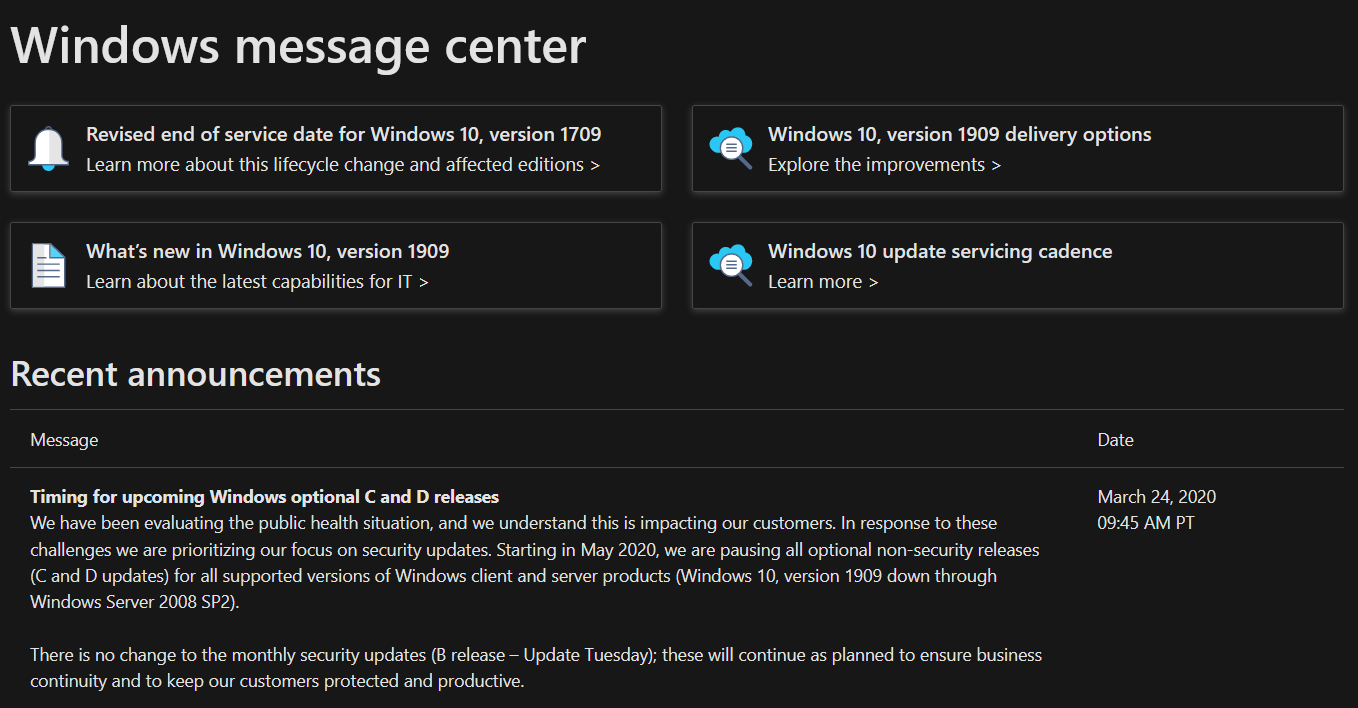Click the Windows message center heading

pyautogui.click(x=298, y=45)
